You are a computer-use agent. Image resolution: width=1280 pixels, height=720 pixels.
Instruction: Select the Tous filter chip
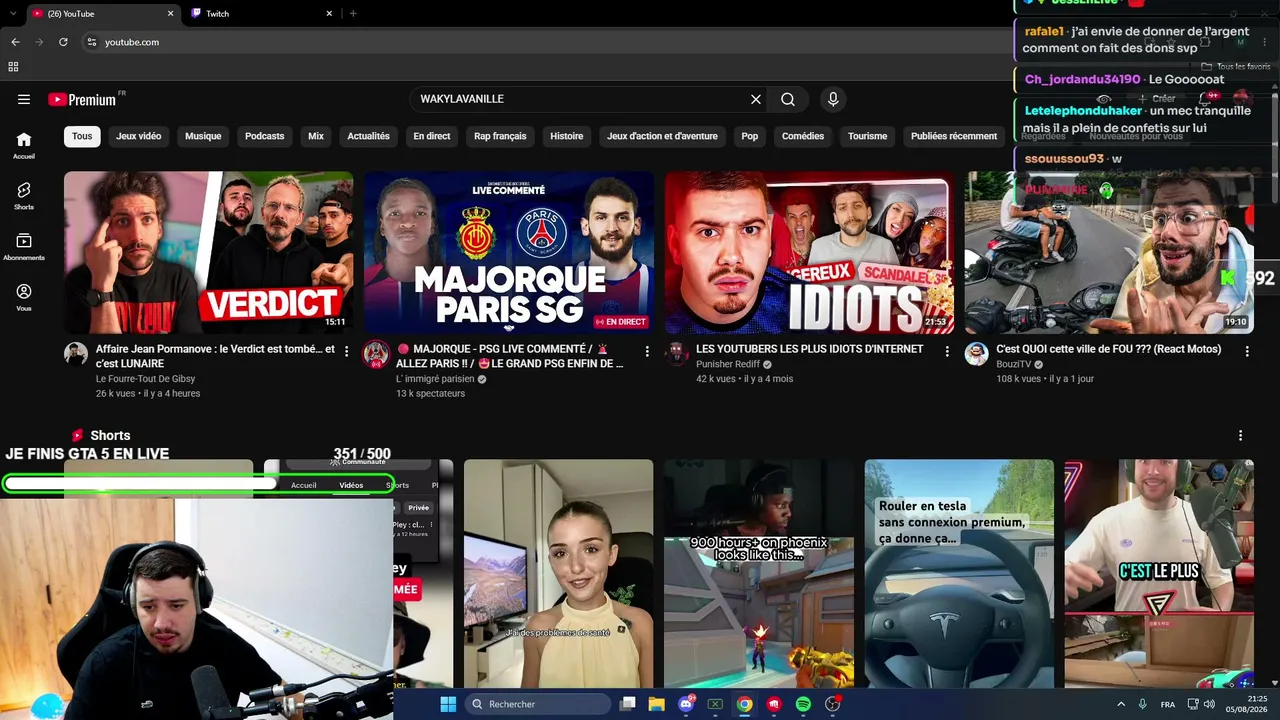tap(82, 136)
